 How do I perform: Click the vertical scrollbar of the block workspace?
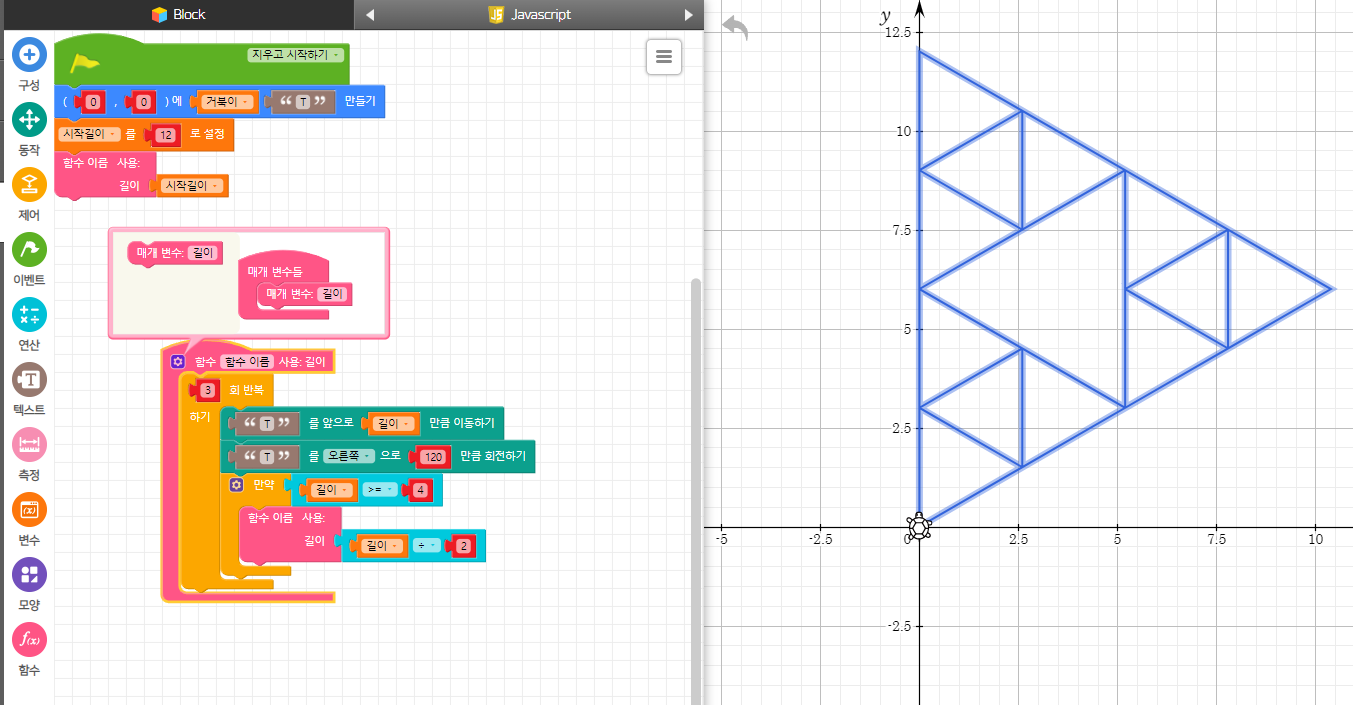pyautogui.click(x=696, y=490)
